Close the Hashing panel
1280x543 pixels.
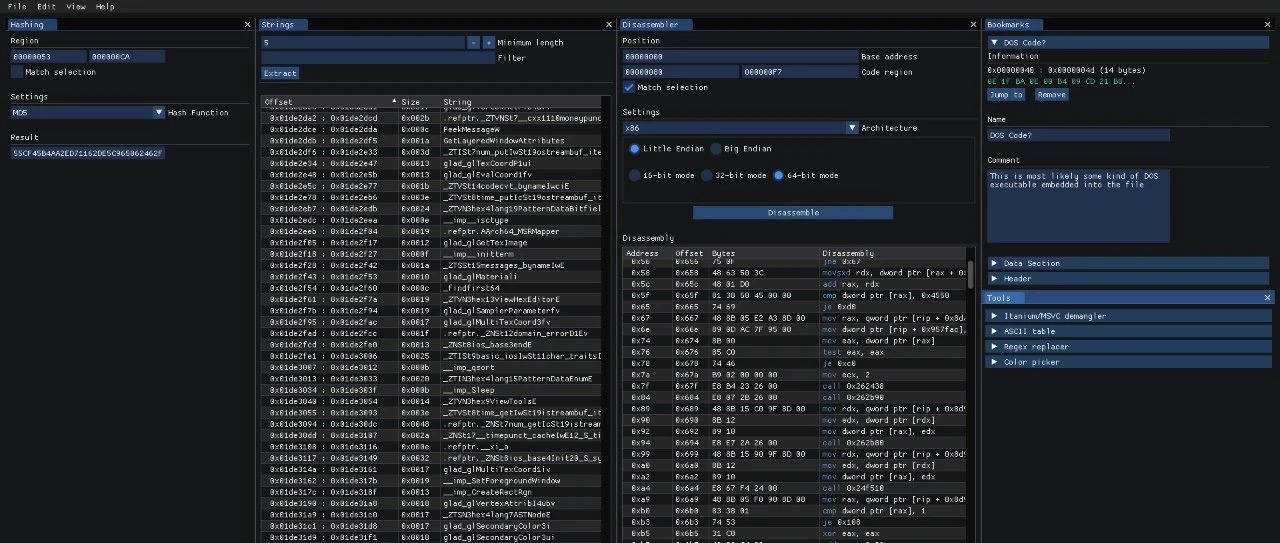coord(247,25)
